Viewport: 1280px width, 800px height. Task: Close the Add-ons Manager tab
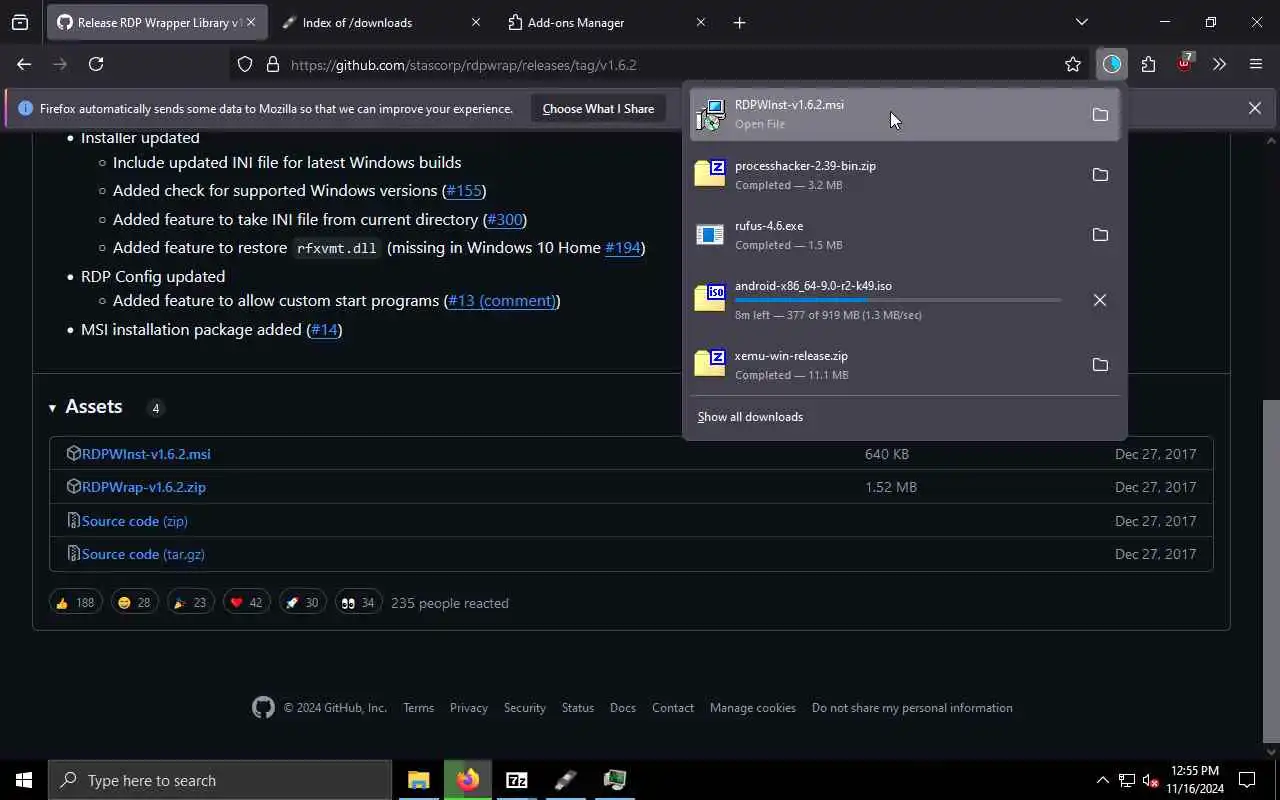pos(700,22)
